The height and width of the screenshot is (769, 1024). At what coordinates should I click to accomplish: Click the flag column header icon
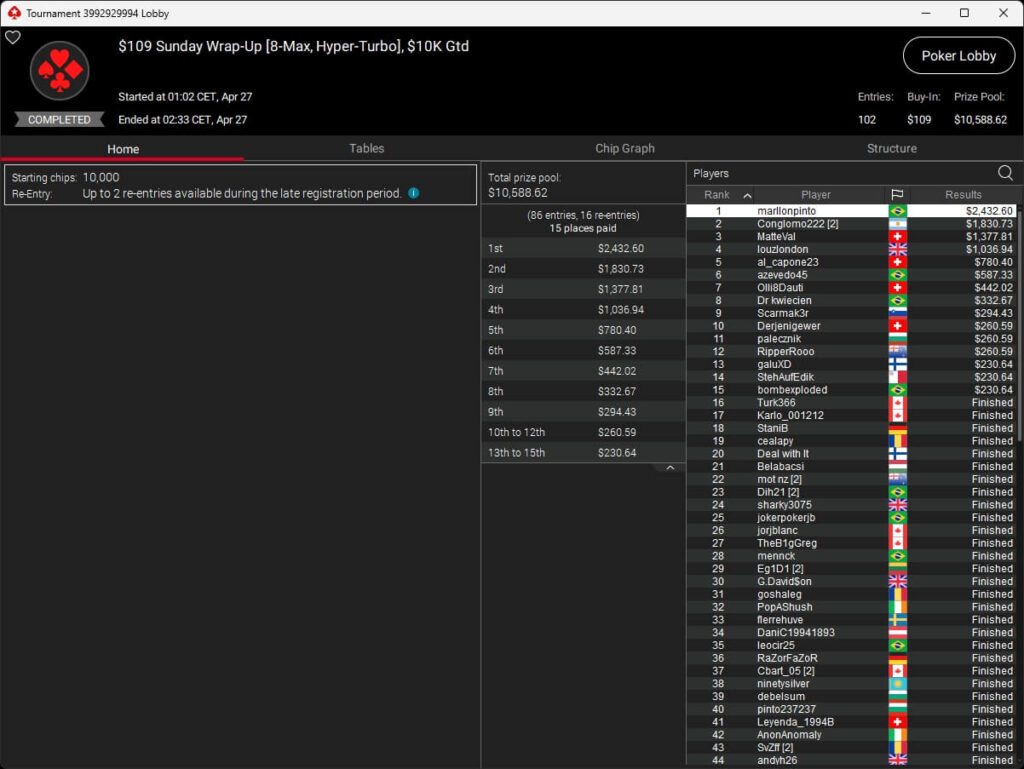[897, 195]
